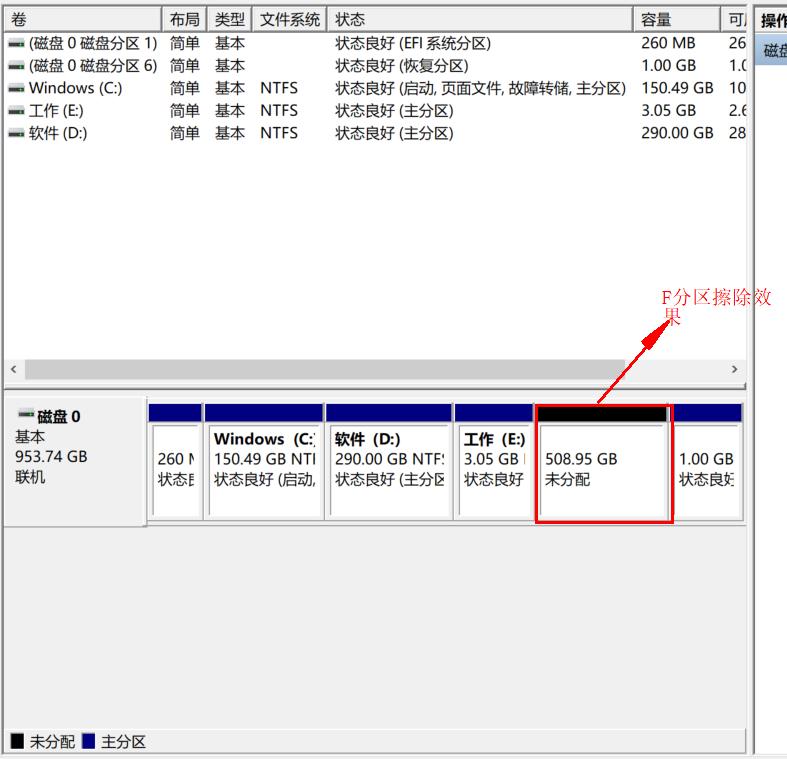
Task: Click drive icon beside 软件 (D:) volume
Action: [16, 133]
